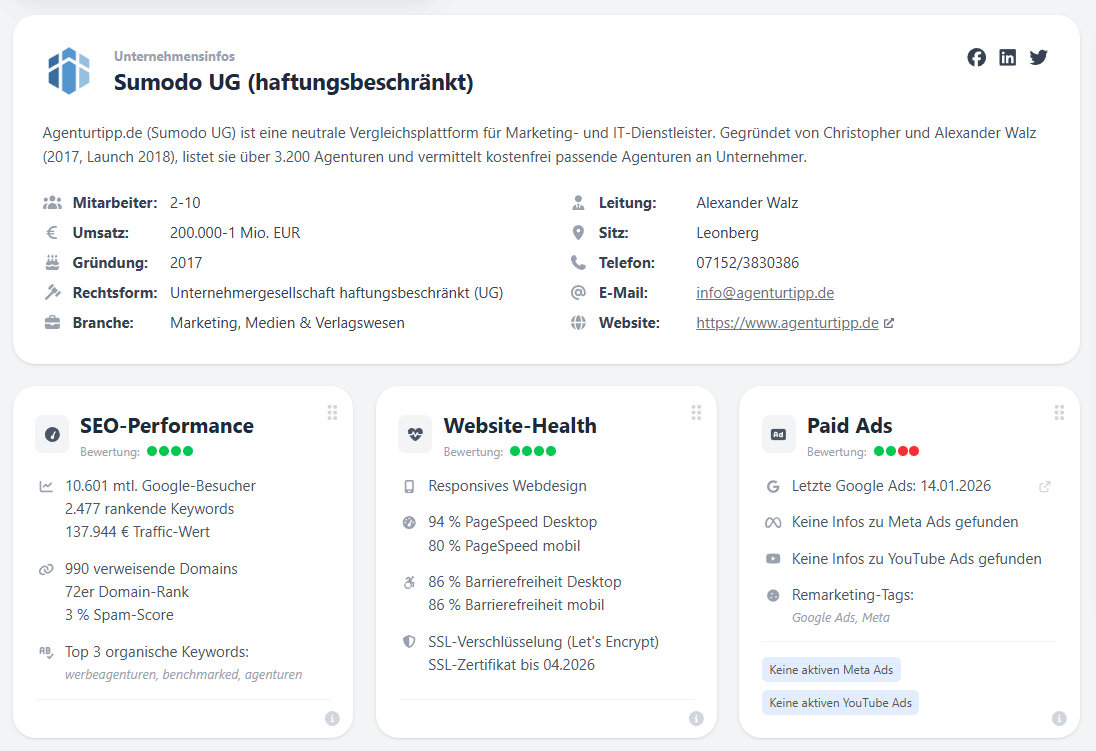Click the Sumodo company logo

point(69,71)
